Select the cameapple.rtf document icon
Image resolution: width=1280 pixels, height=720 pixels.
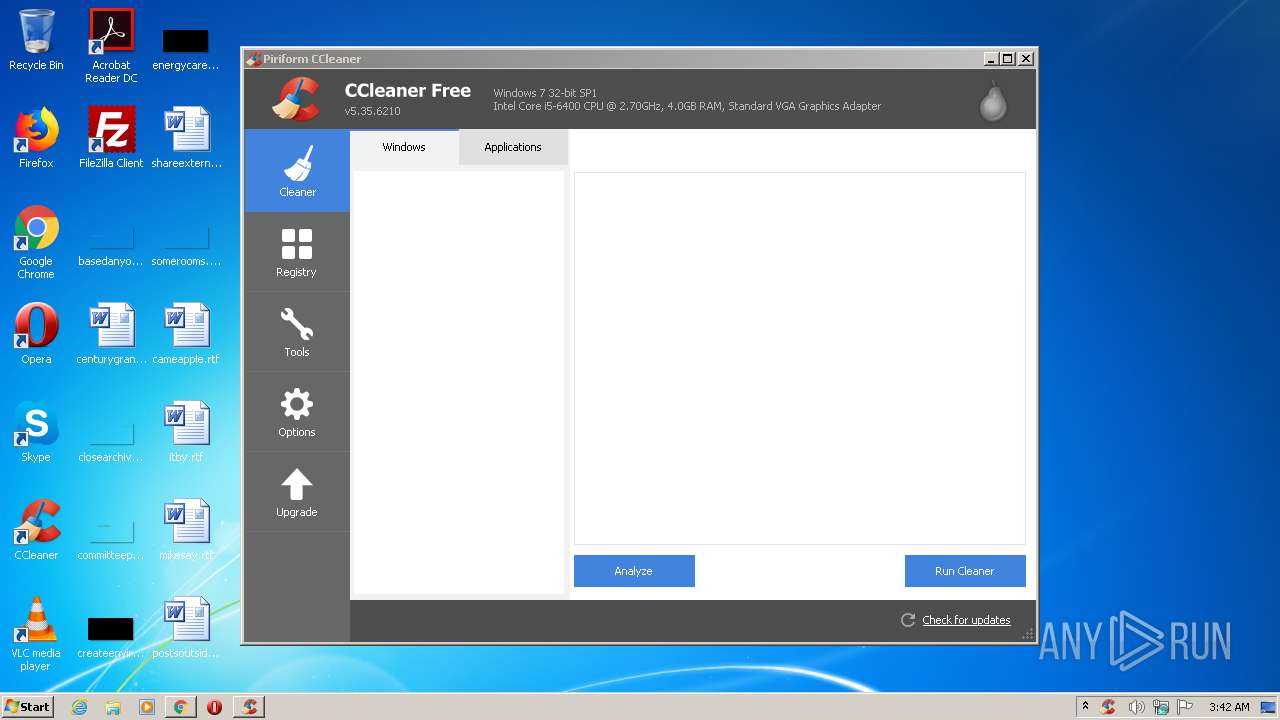click(x=186, y=334)
